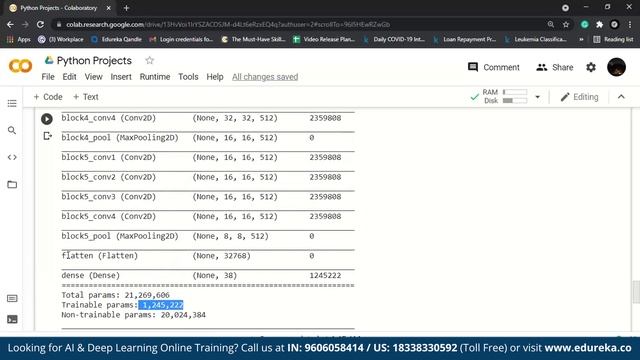
Task: Open the Edureka Qandle bookmark
Action: point(116,39)
